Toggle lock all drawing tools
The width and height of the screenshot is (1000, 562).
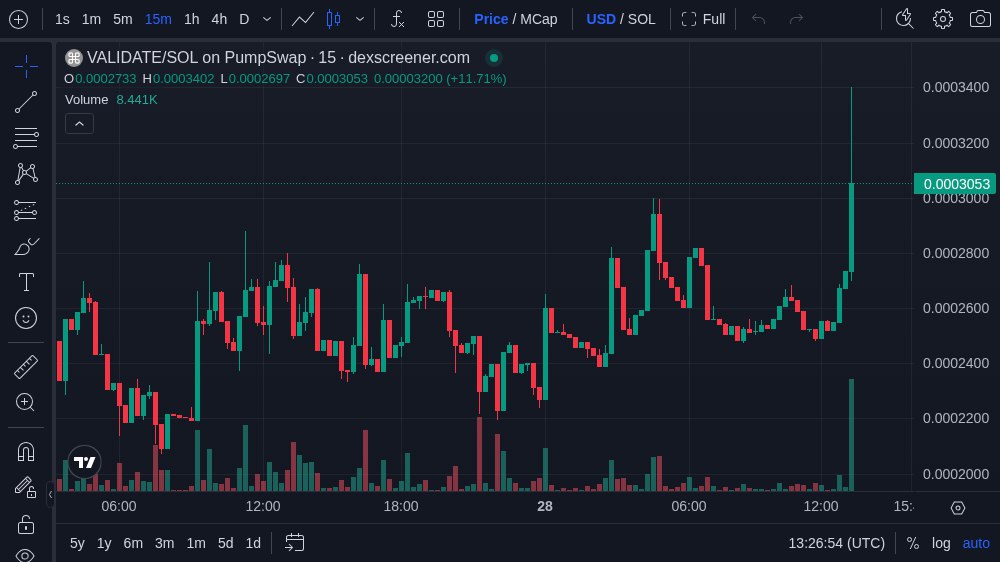point(26,523)
